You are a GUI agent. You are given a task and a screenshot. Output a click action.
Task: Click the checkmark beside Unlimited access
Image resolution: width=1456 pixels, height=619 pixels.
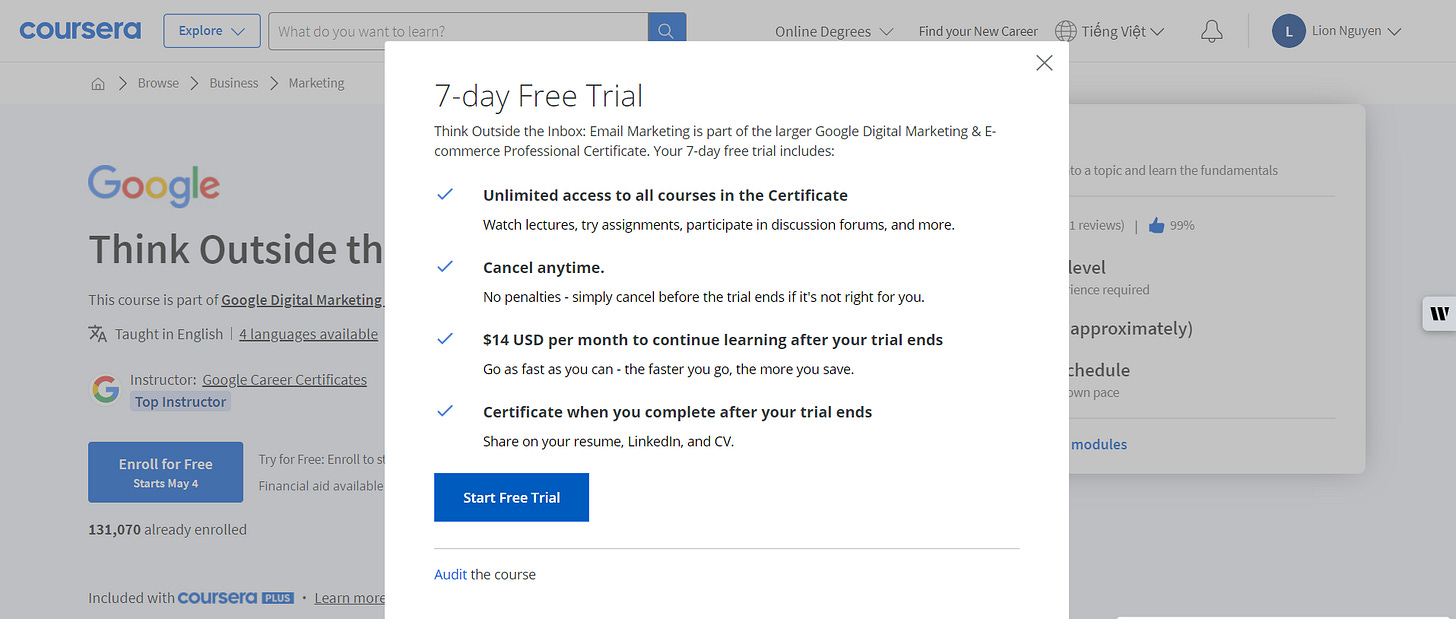click(x=445, y=194)
